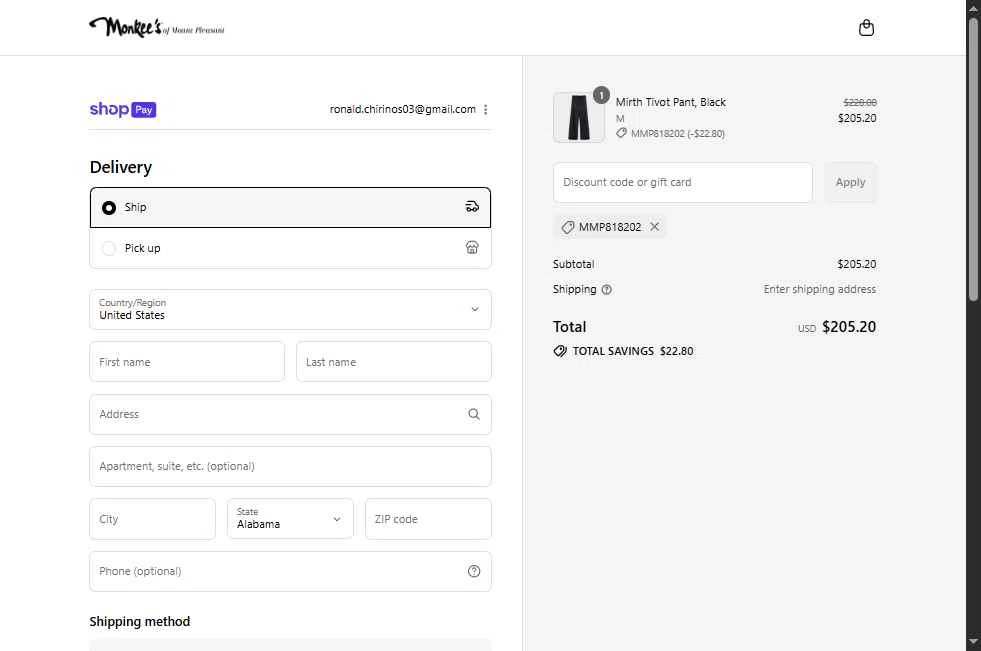
Task: Click the store icon in the Pick up row
Action: pyautogui.click(x=472, y=248)
